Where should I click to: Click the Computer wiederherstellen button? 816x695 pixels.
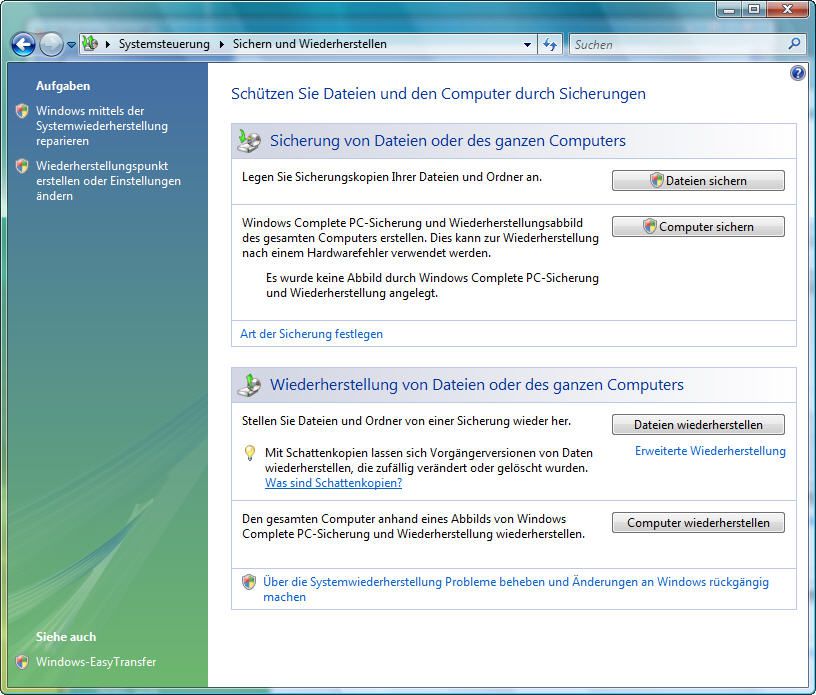pos(698,523)
